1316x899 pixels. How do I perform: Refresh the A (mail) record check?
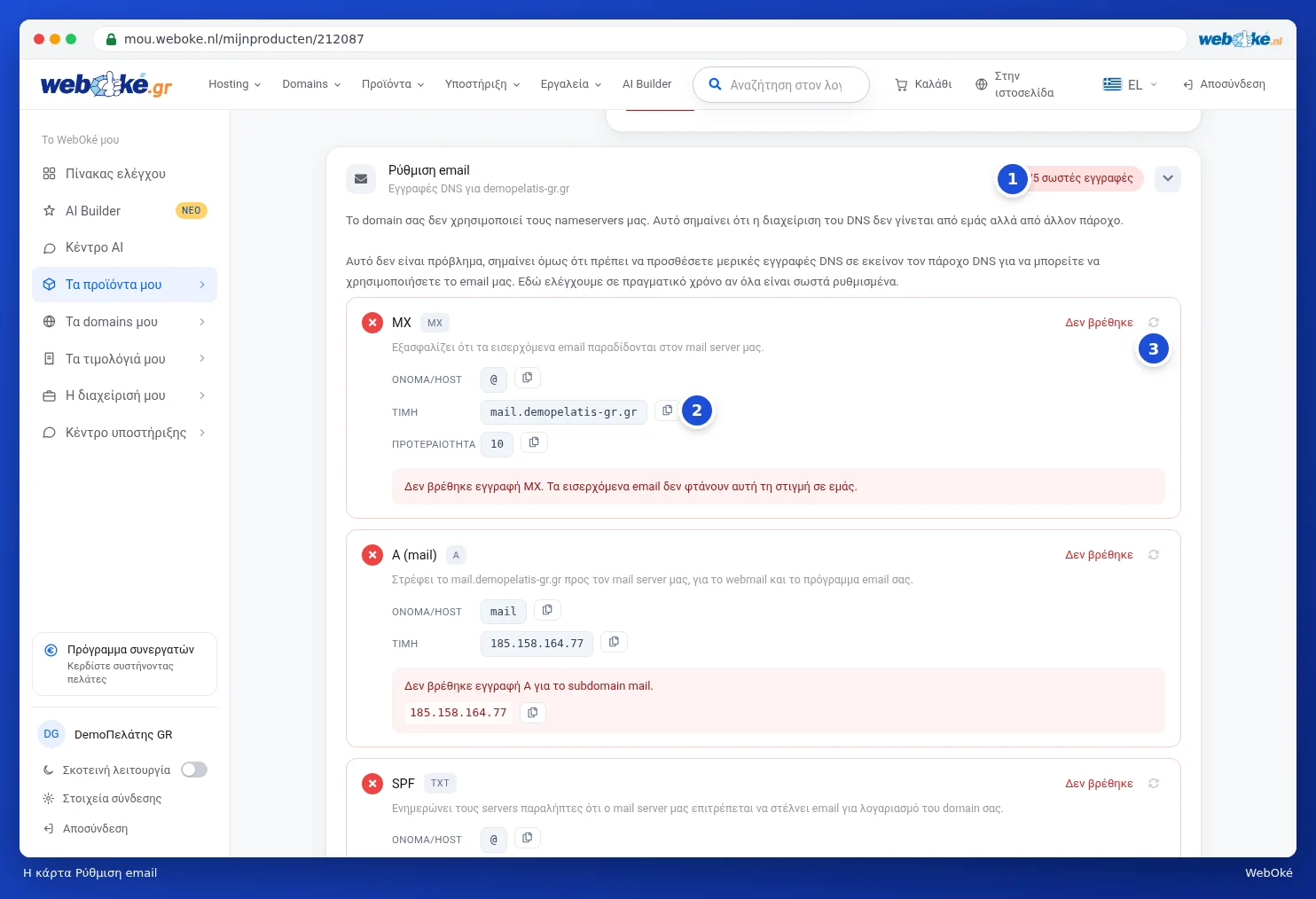(1154, 555)
